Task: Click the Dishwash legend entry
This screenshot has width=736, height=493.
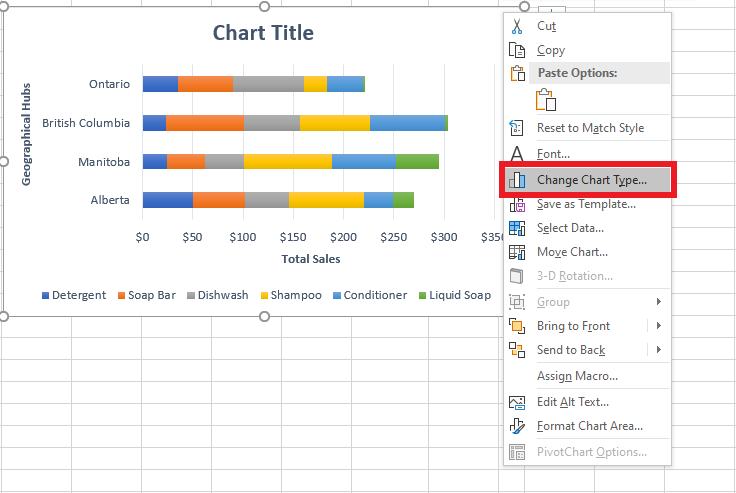Action: point(218,295)
